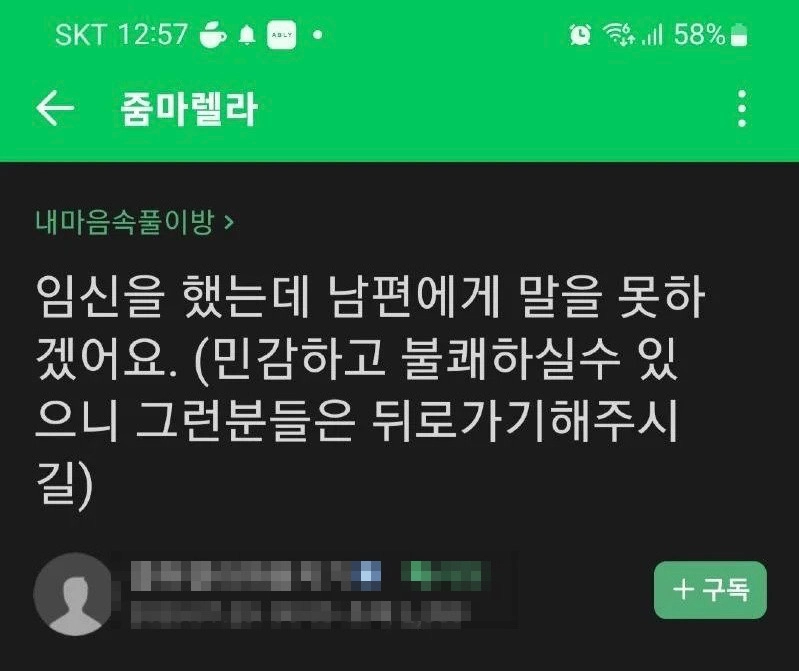Subscribe using the + 구독 button
This screenshot has width=799, height=671.
coord(710,590)
